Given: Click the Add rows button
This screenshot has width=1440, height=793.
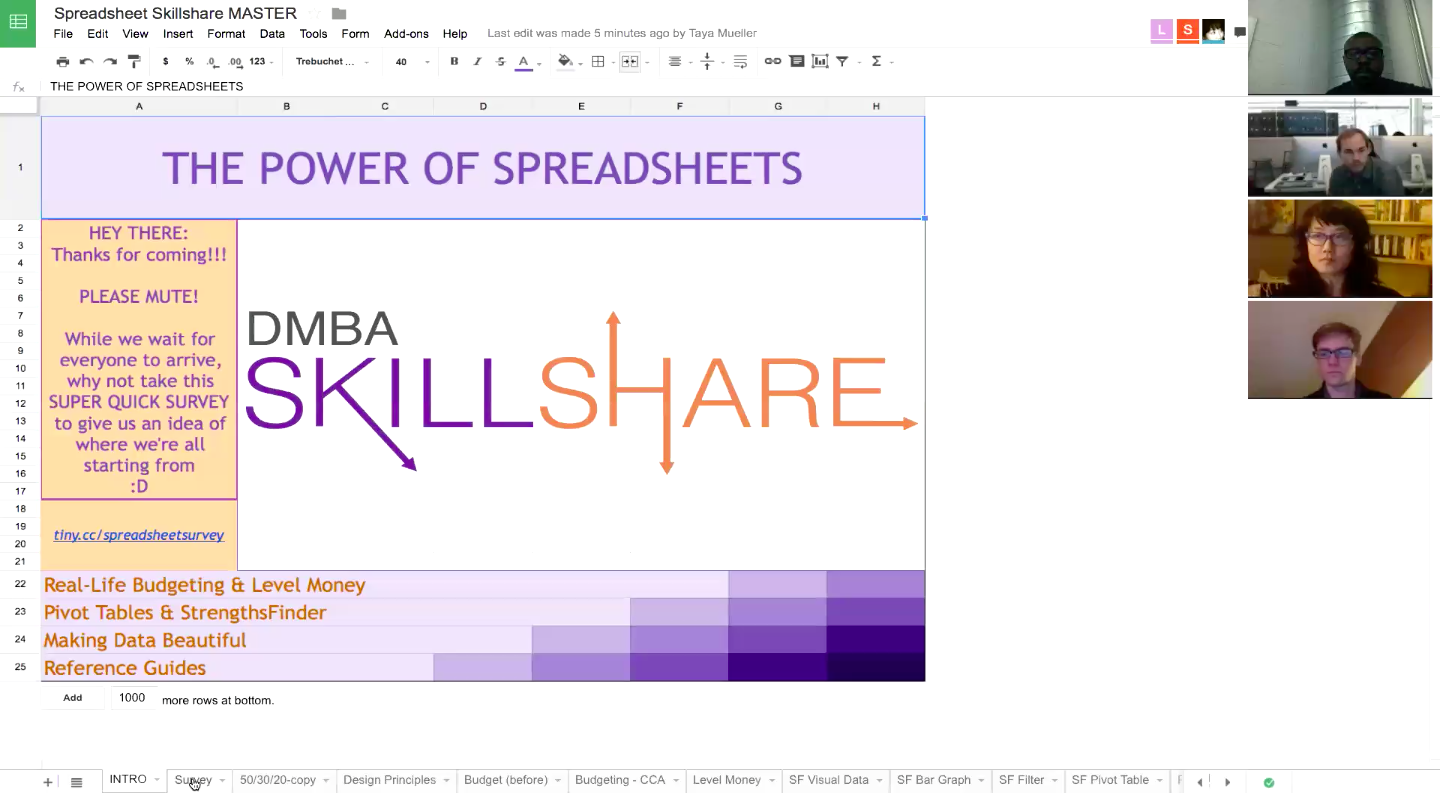Looking at the screenshot, I should (73, 698).
